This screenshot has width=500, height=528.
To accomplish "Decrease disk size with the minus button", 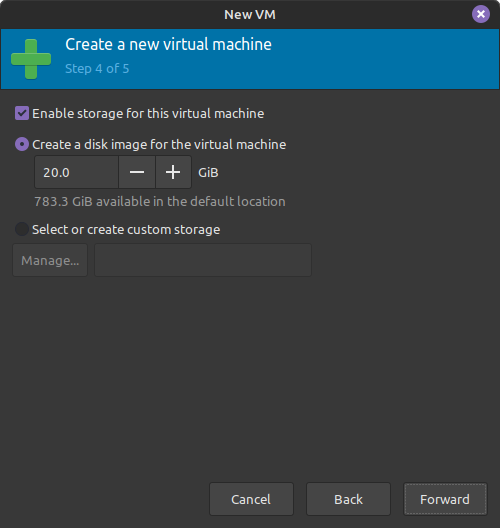I will pyautogui.click(x=137, y=172).
